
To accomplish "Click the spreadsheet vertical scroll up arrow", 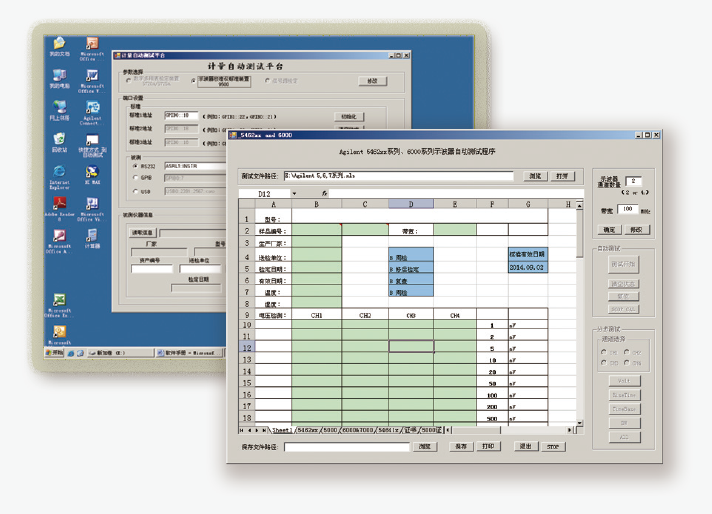I will tap(578, 204).
